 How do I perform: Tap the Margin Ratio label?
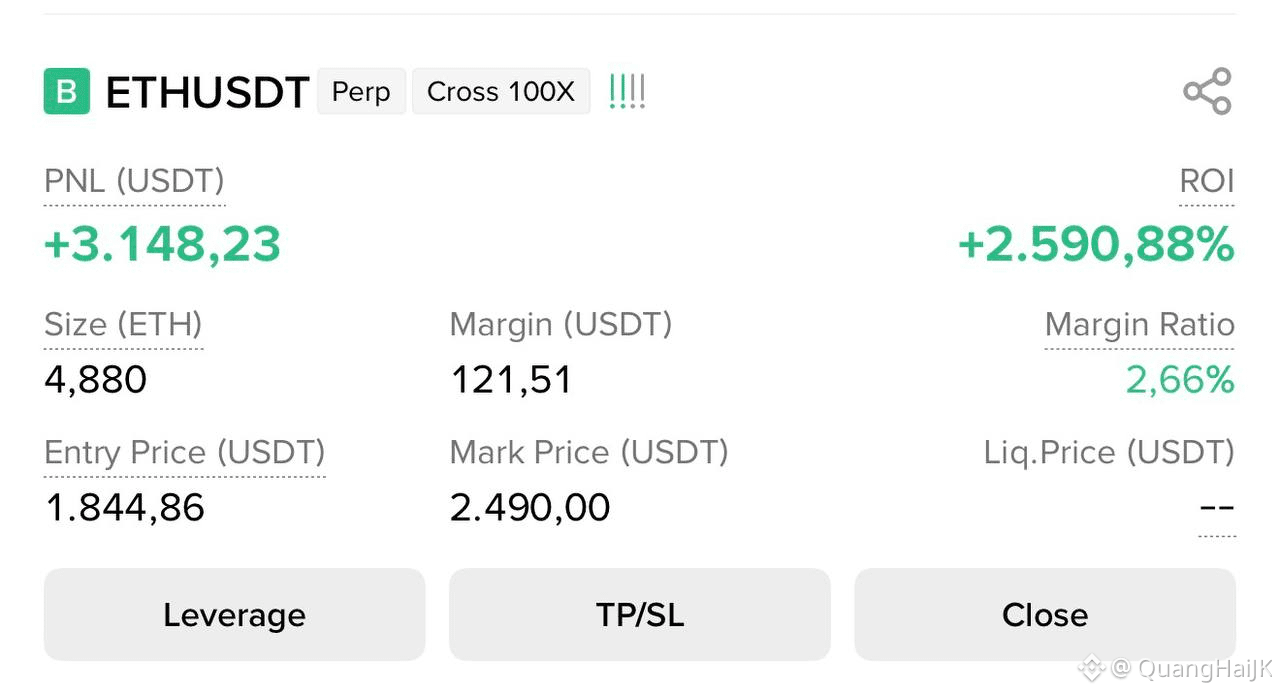[x=1140, y=325]
